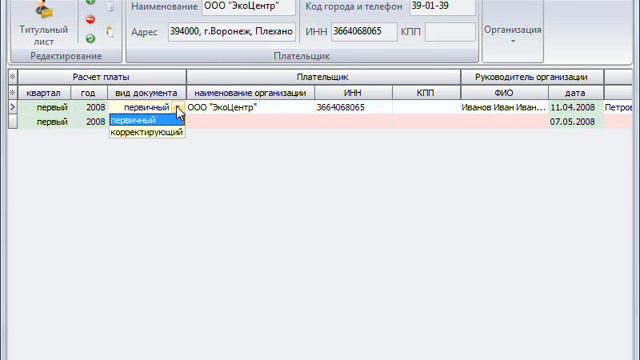Focus the Код города и телефон field
Screen dimensions: 640x360
[442, 7]
